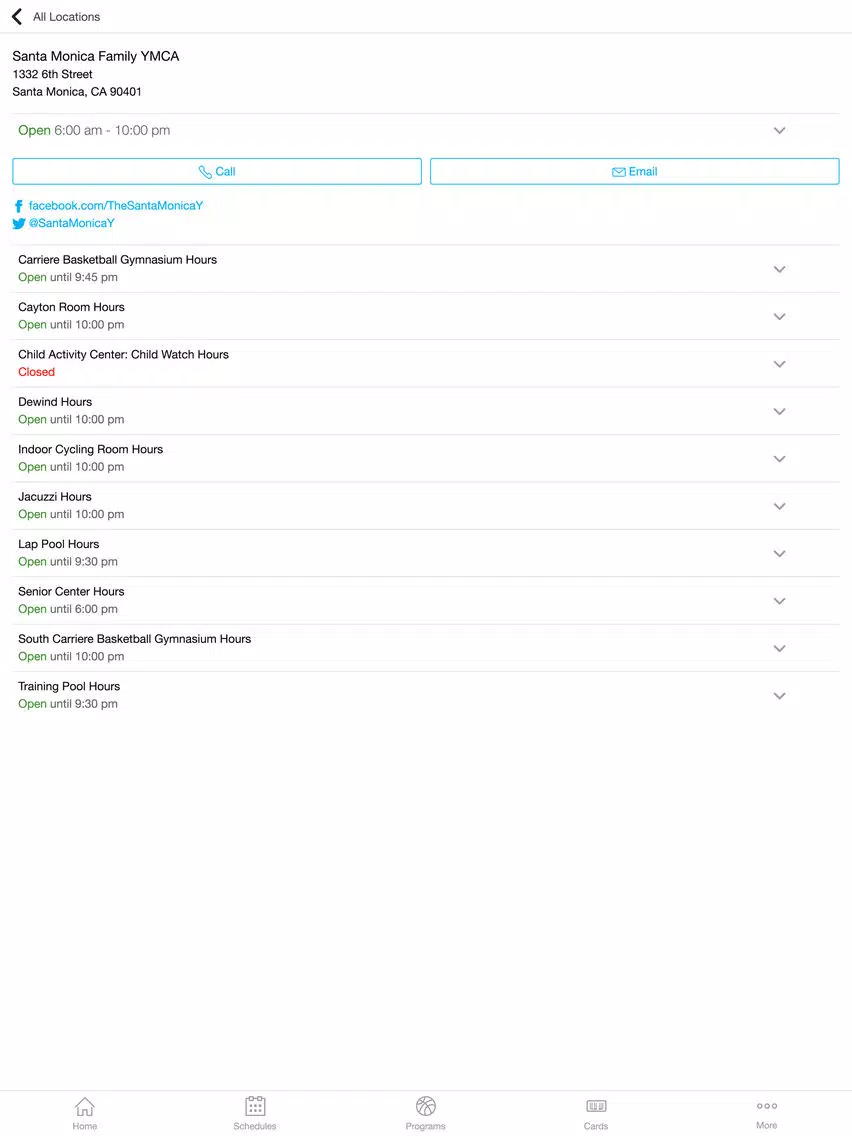
Task: Expand Training Pool Hours chevron
Action: [x=780, y=696]
